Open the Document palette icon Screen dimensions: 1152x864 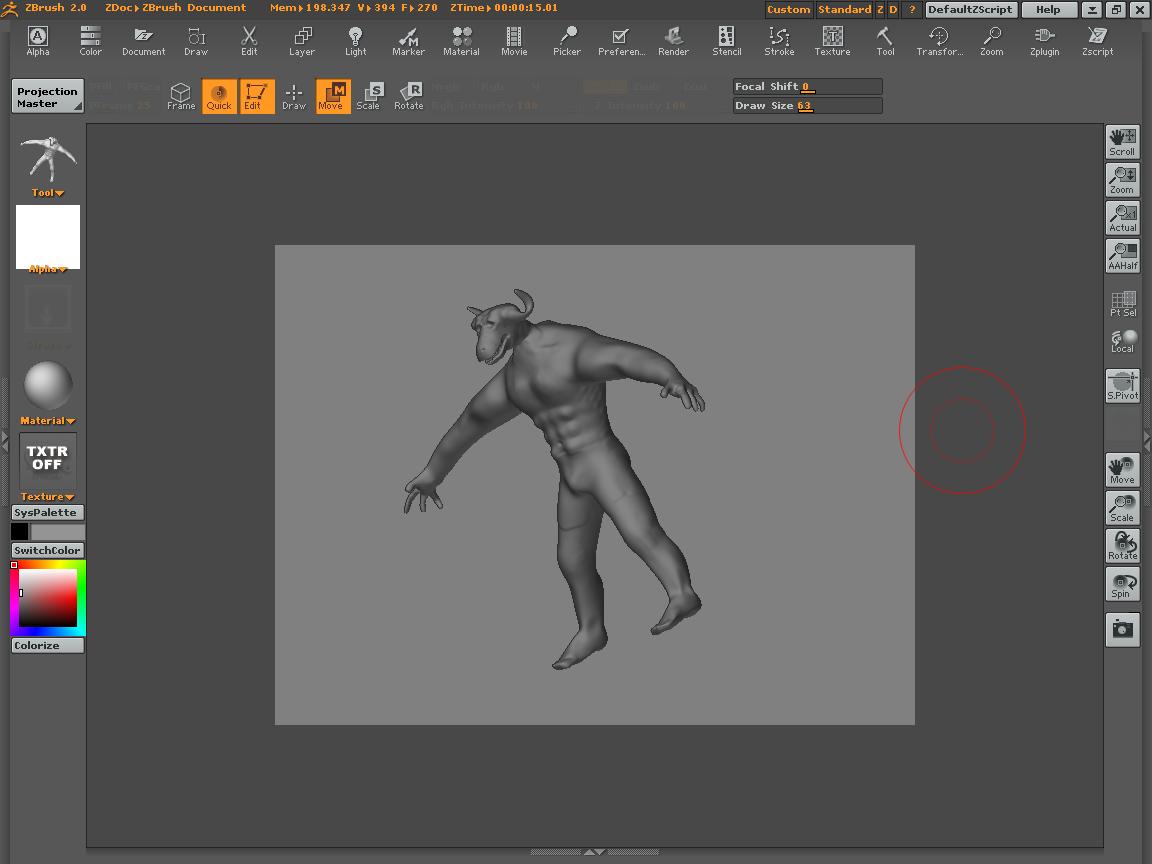click(x=143, y=41)
